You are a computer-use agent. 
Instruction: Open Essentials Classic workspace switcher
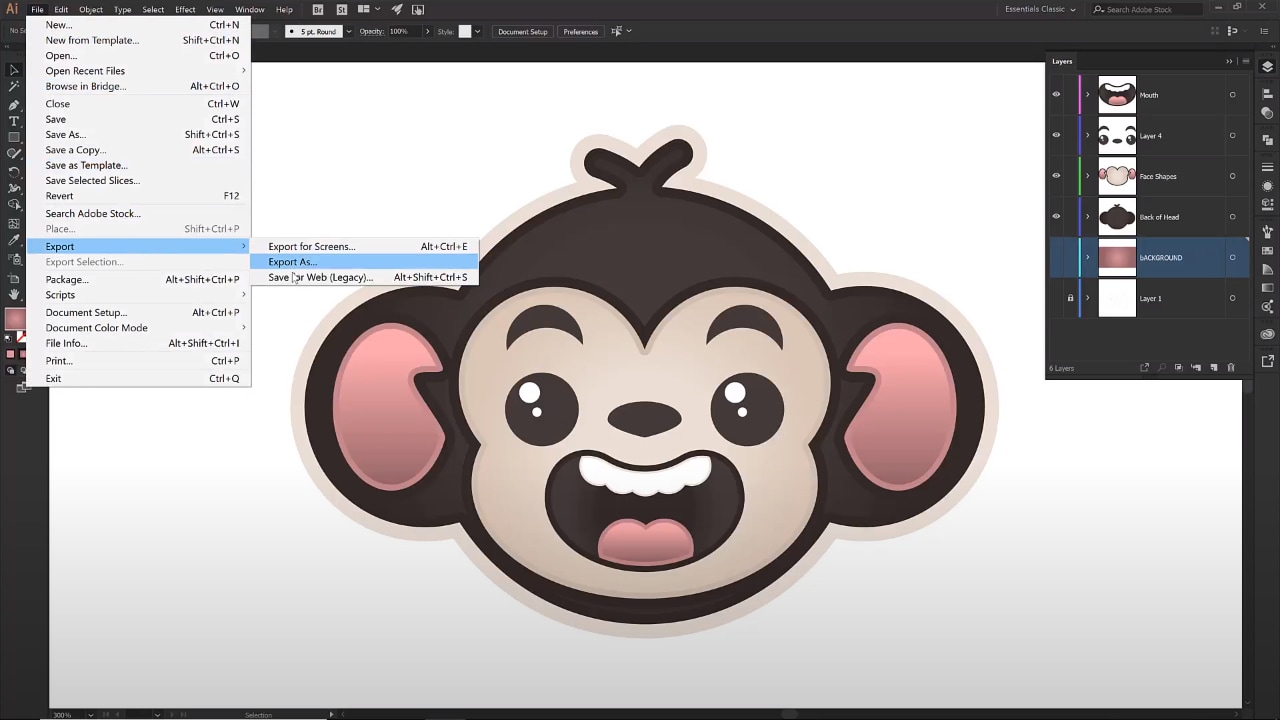point(1041,10)
